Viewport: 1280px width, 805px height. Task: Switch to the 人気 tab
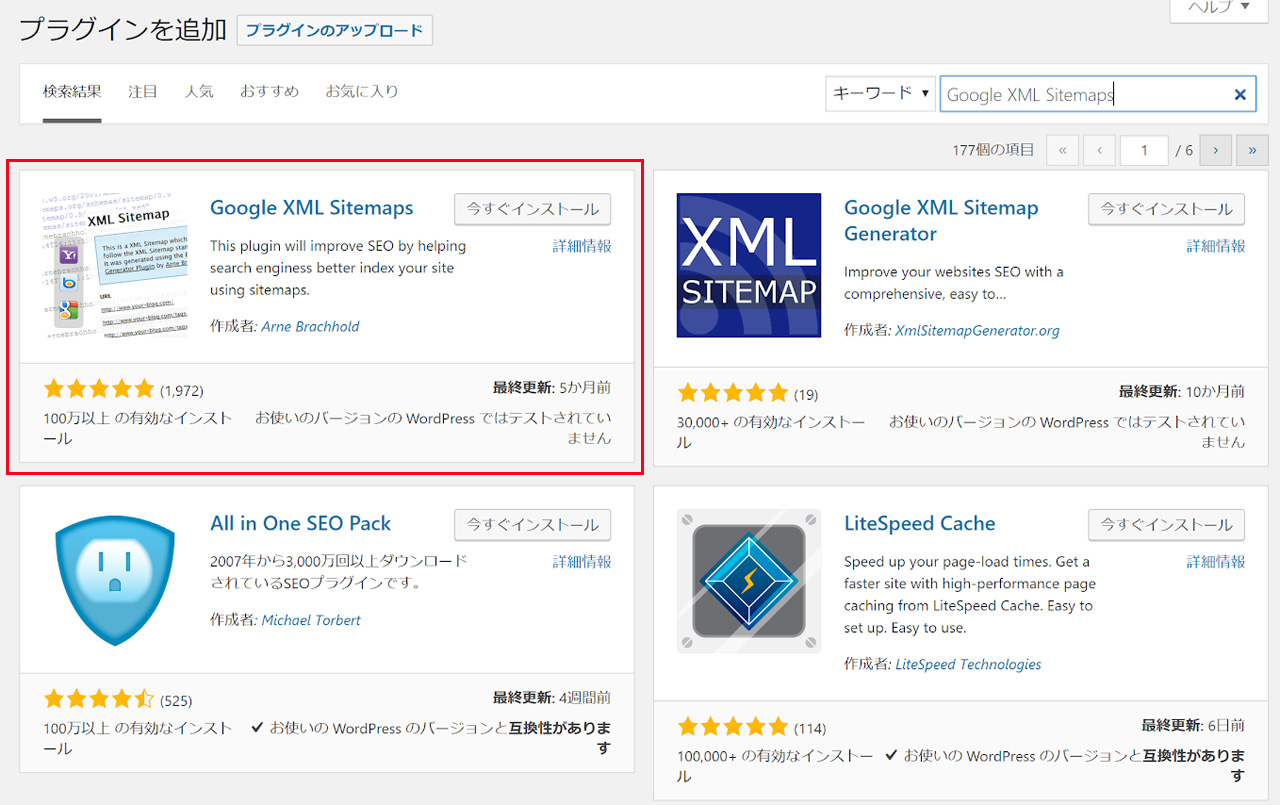199,92
